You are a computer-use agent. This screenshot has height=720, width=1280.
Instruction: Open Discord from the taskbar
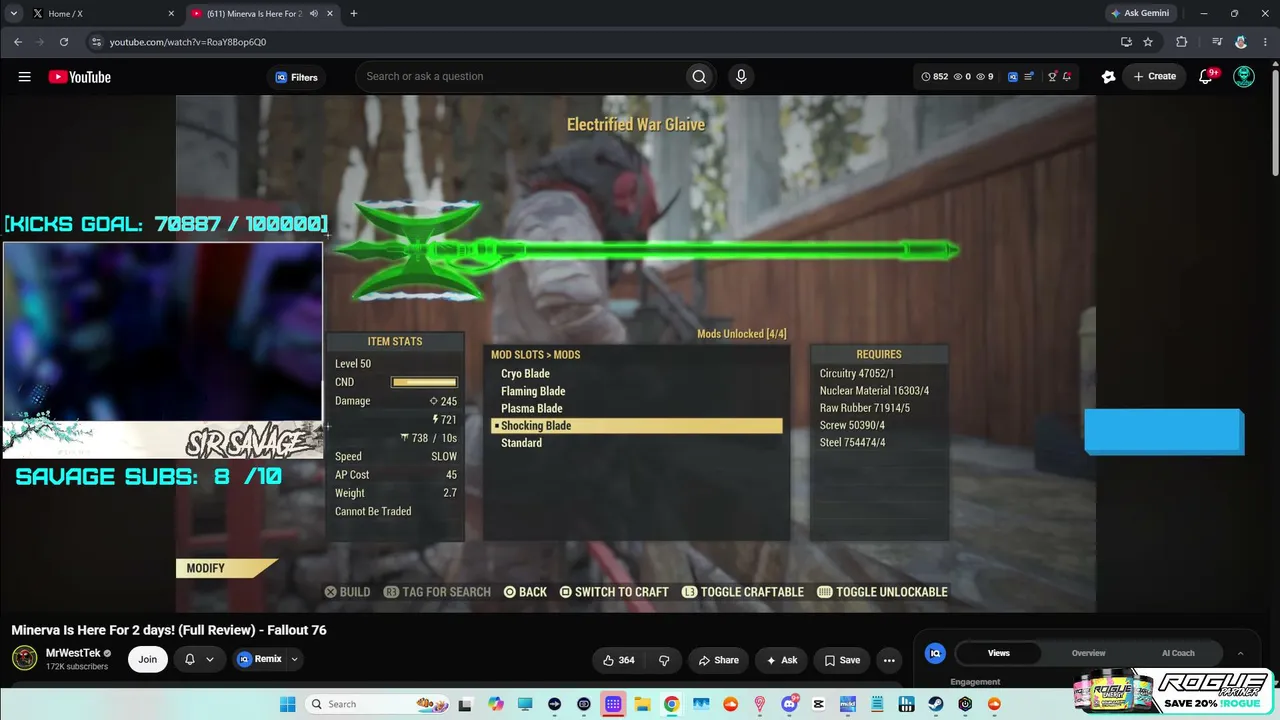click(790, 704)
